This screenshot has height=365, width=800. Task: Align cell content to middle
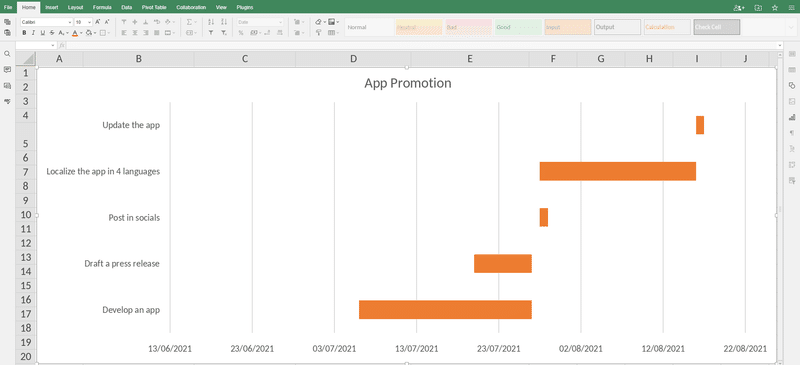tap(135, 22)
